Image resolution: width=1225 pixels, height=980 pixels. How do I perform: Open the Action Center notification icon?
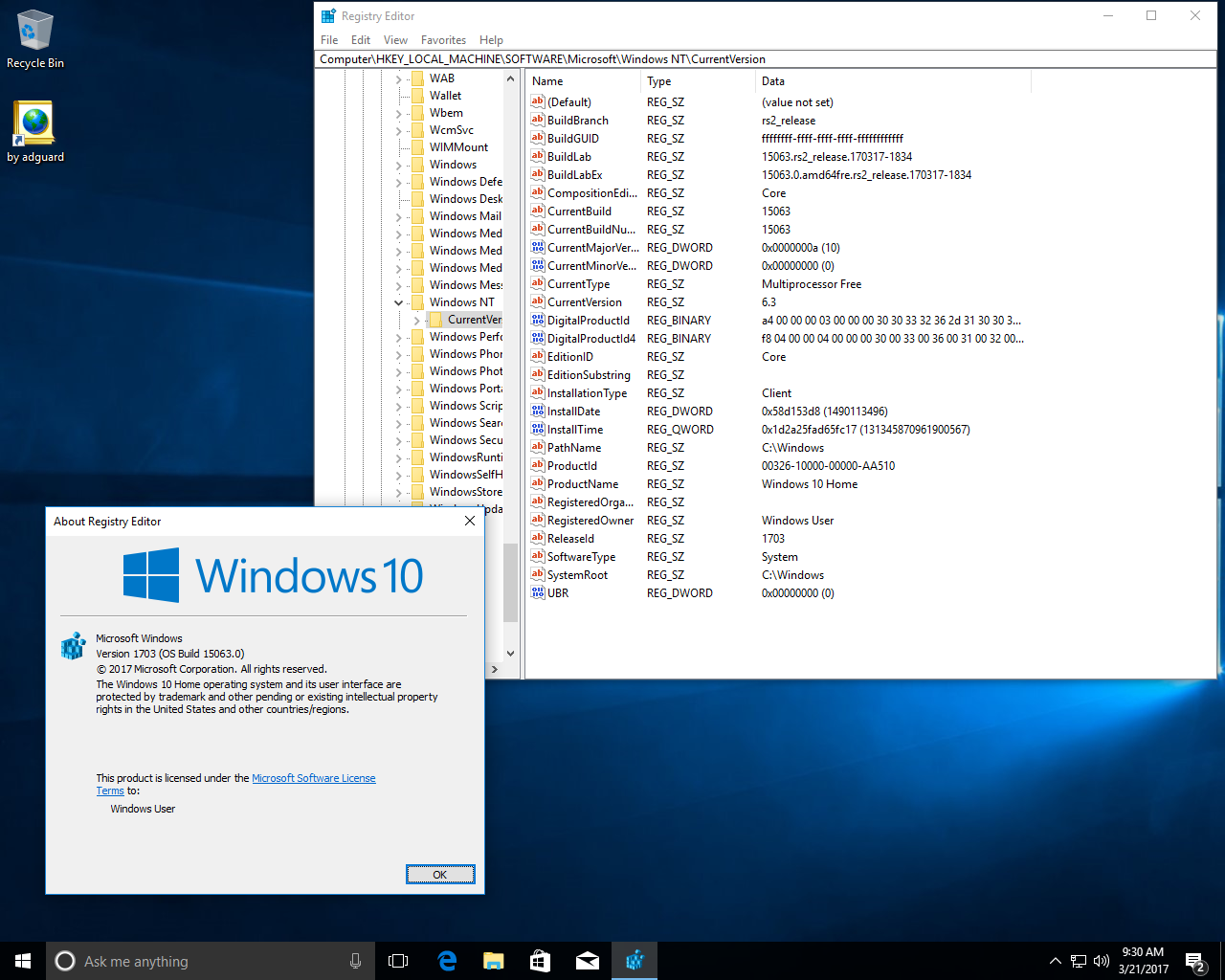pos(1194,961)
